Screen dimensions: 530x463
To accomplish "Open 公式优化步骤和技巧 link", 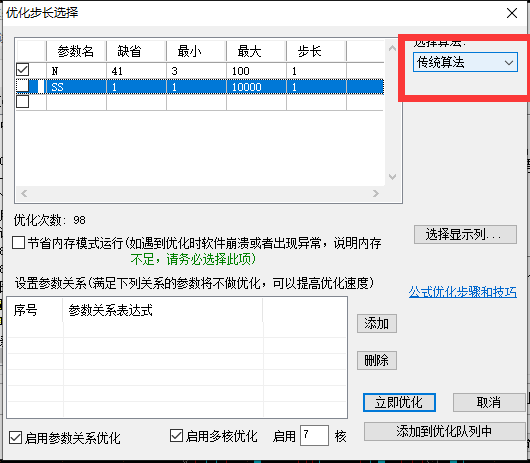I will 462,292.
